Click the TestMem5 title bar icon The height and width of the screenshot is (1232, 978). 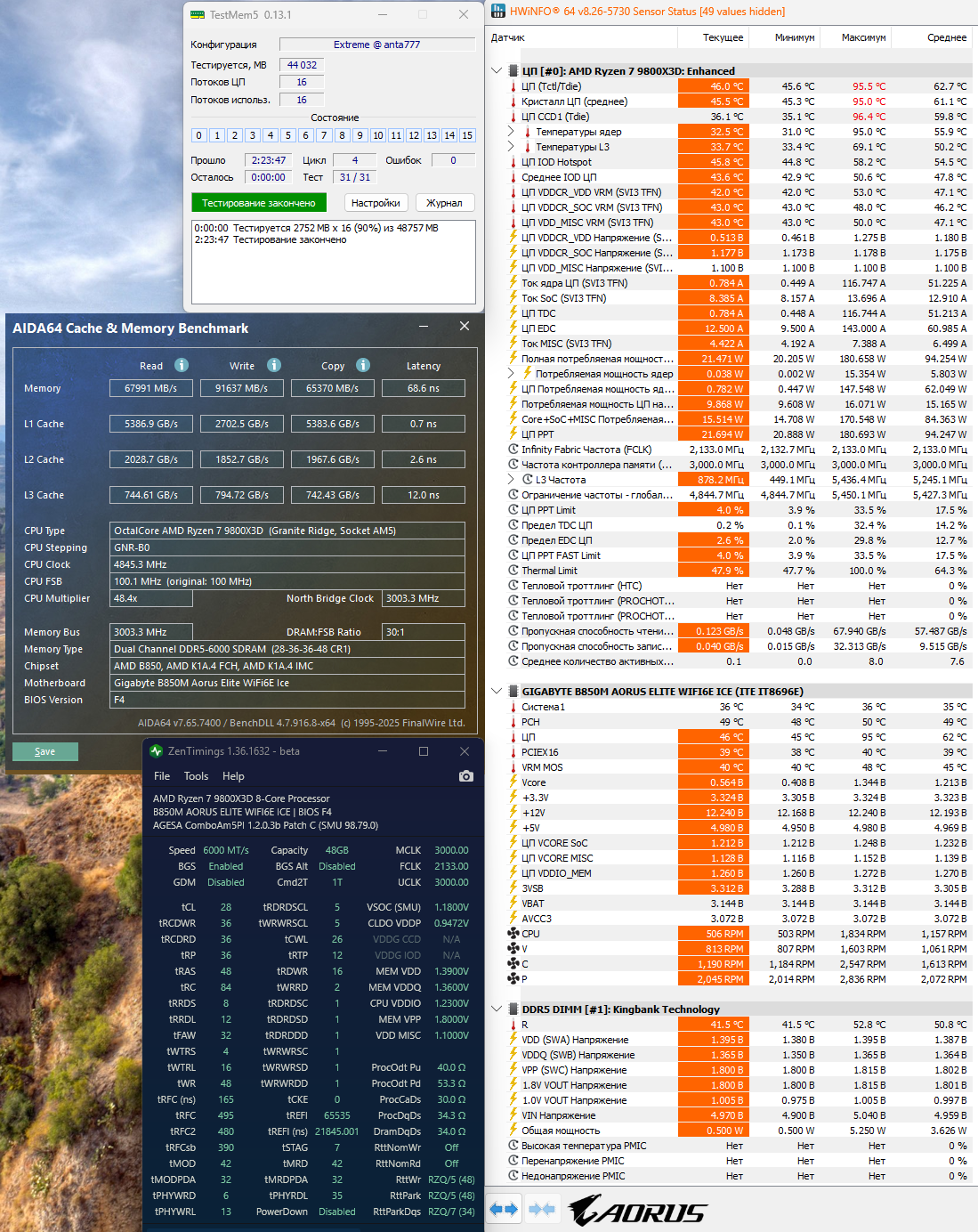click(x=198, y=14)
